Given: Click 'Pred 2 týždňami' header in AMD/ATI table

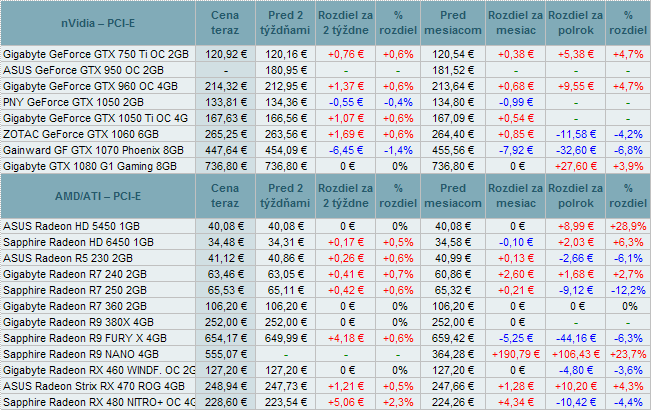Looking at the screenshot, I should tap(285, 195).
